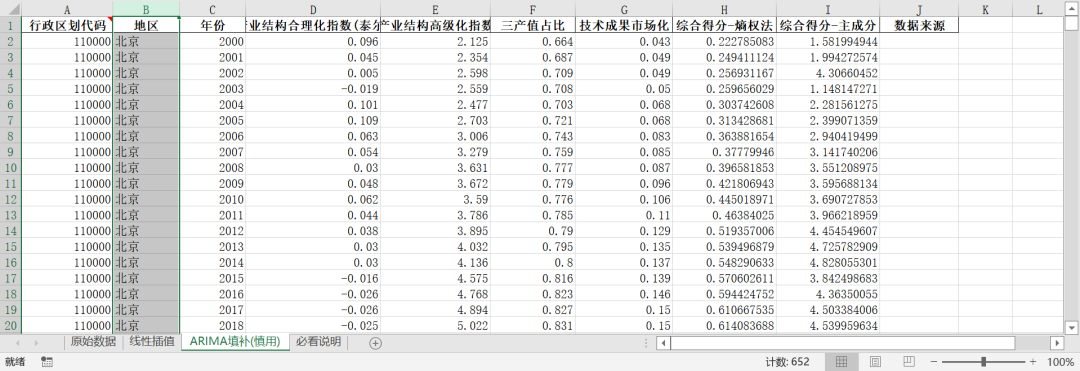The width and height of the screenshot is (1080, 371).
Task: Select column D header
Action: pyautogui.click(x=313, y=9)
